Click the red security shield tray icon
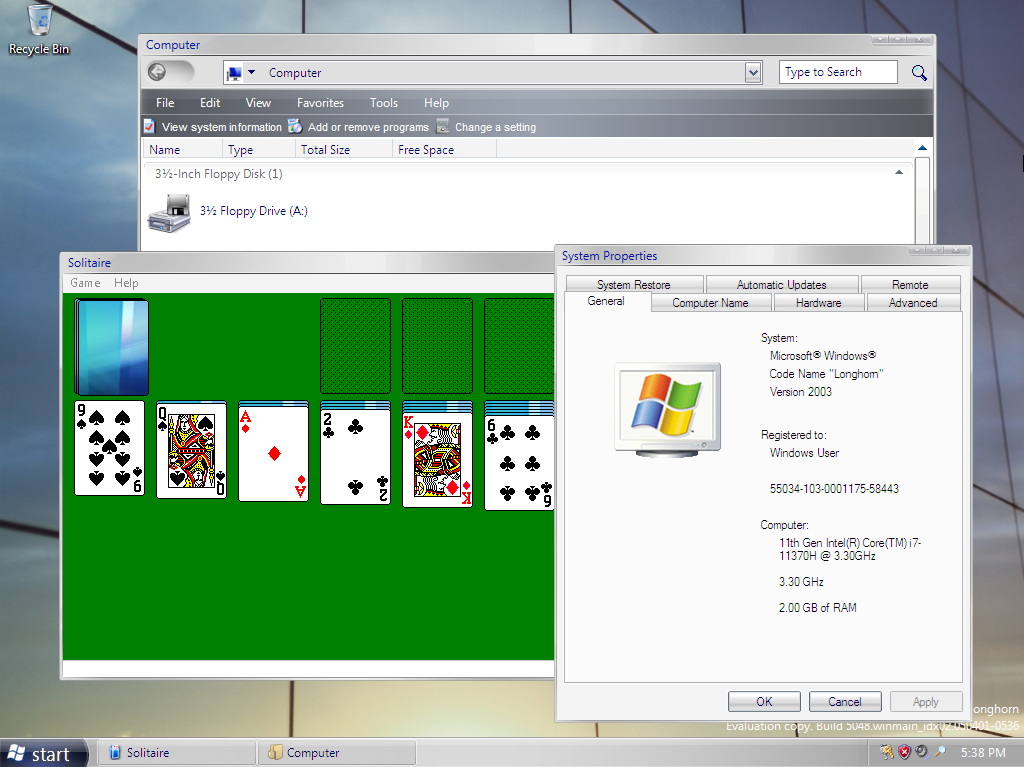This screenshot has height=767, width=1024. coord(904,752)
